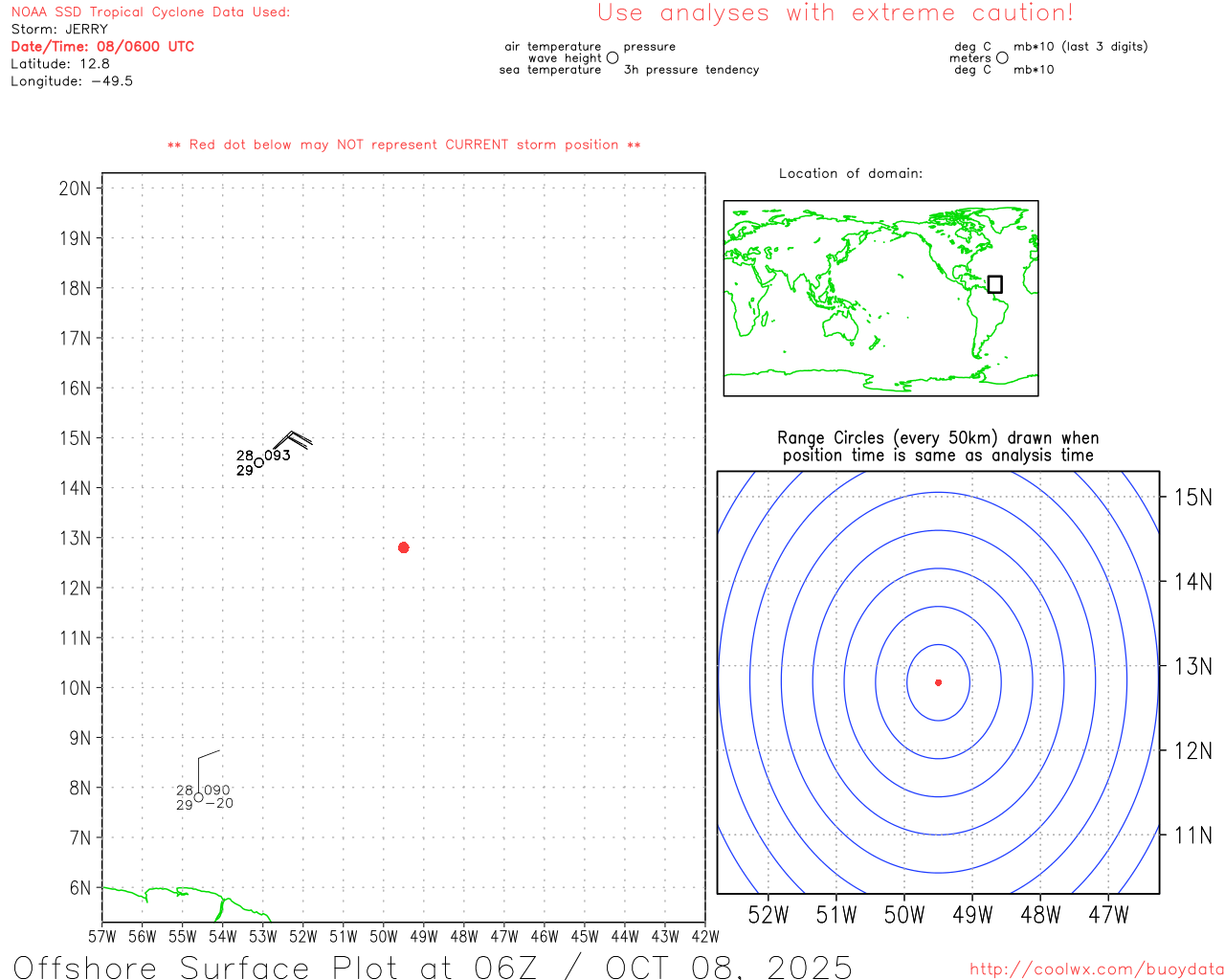Open the coolwx.com/buoydata link
This screenshot has width=1225, height=980.
[1097, 969]
